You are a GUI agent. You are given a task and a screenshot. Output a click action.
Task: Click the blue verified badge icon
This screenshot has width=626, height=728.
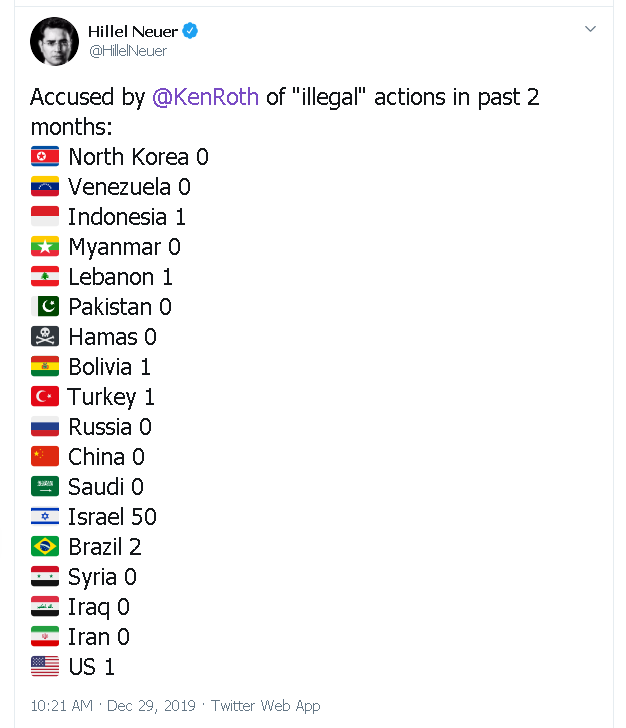click(190, 32)
